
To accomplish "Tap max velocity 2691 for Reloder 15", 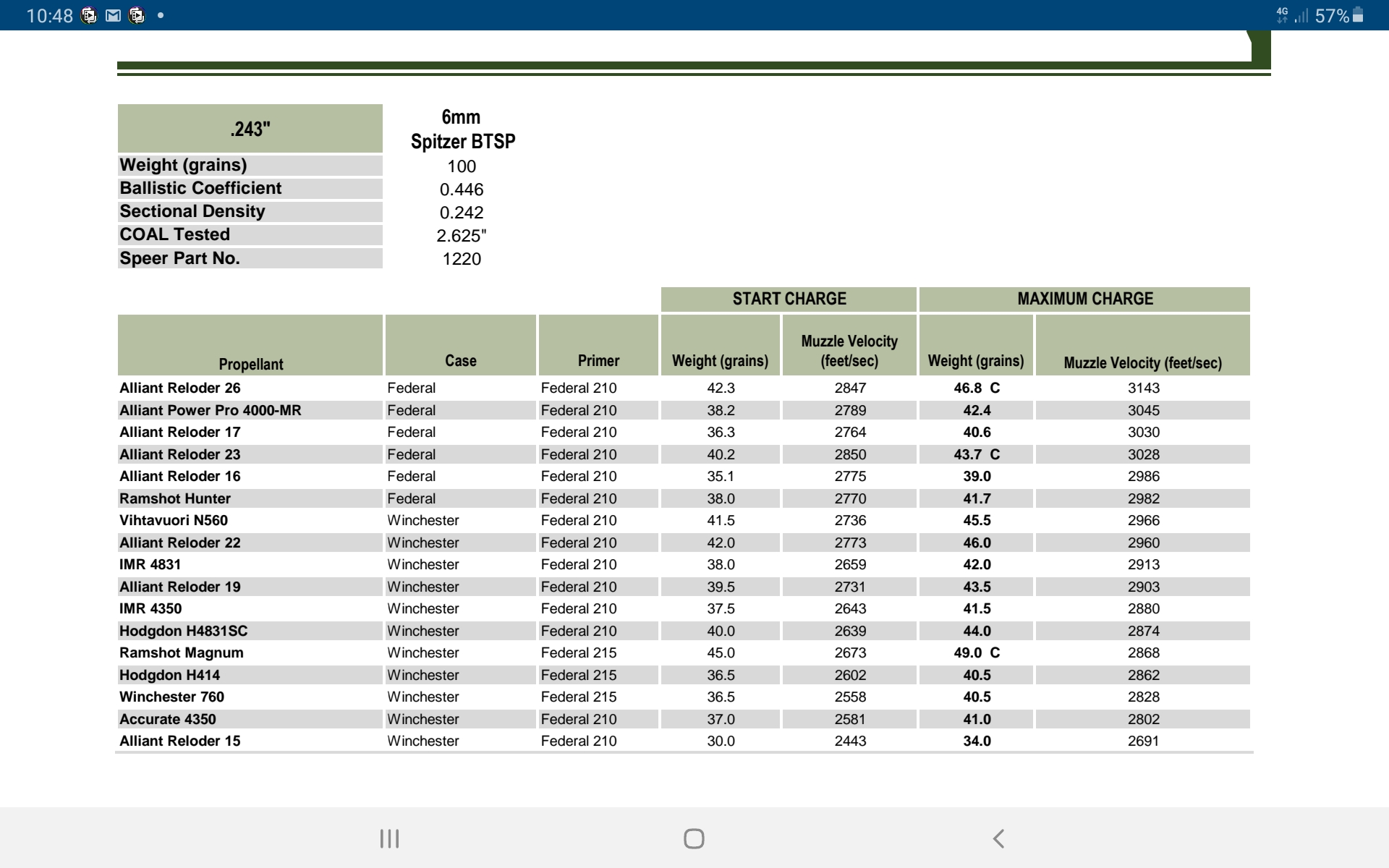I will (x=1144, y=741).
